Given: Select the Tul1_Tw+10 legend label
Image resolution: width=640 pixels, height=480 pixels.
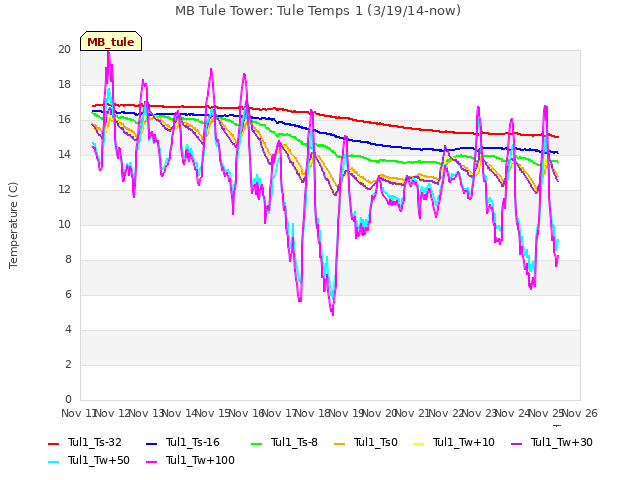Looking at the screenshot, I should 464,442.
